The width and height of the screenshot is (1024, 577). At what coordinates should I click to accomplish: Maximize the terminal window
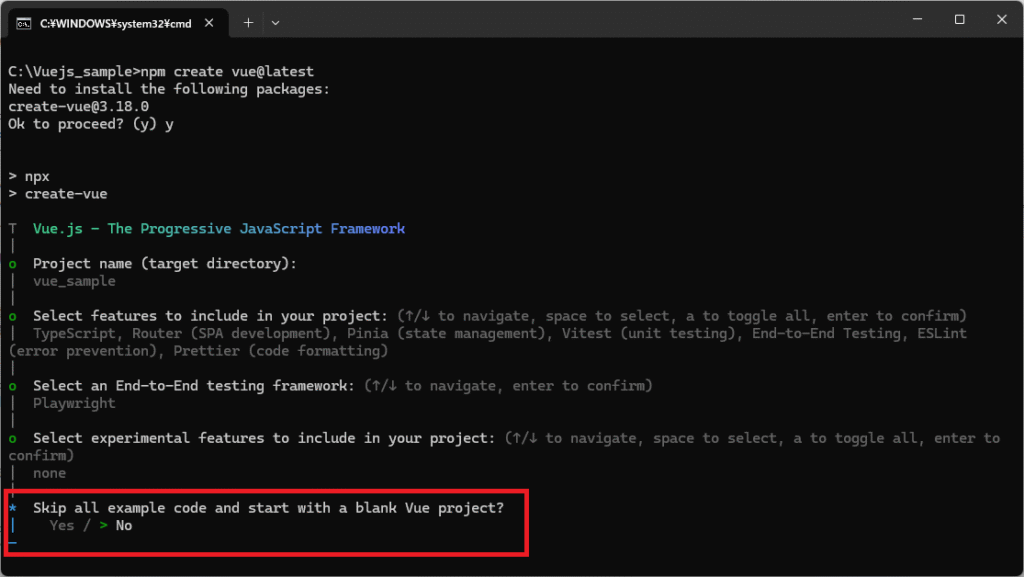tap(959, 20)
